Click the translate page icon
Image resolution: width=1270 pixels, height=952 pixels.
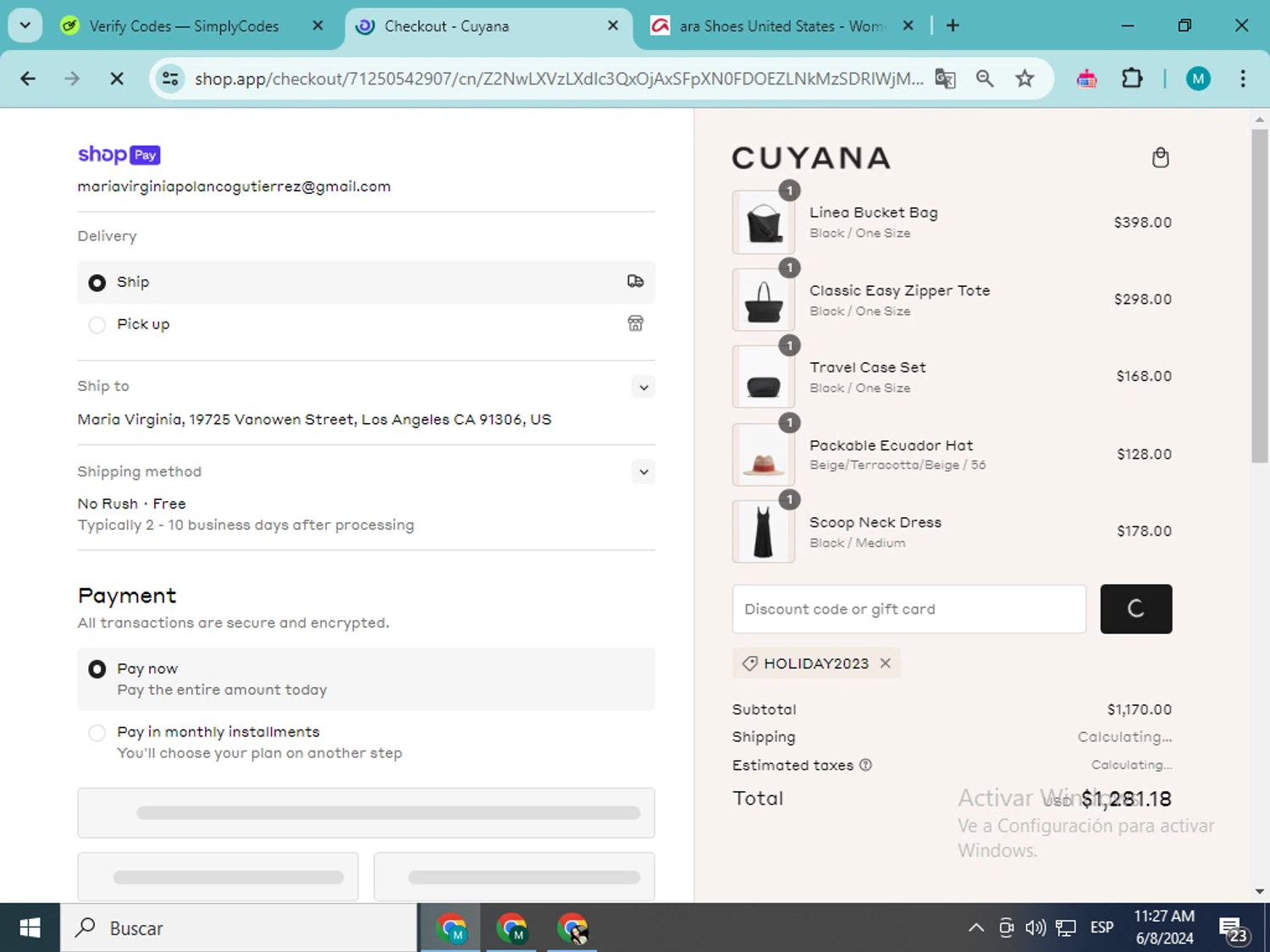(x=945, y=79)
